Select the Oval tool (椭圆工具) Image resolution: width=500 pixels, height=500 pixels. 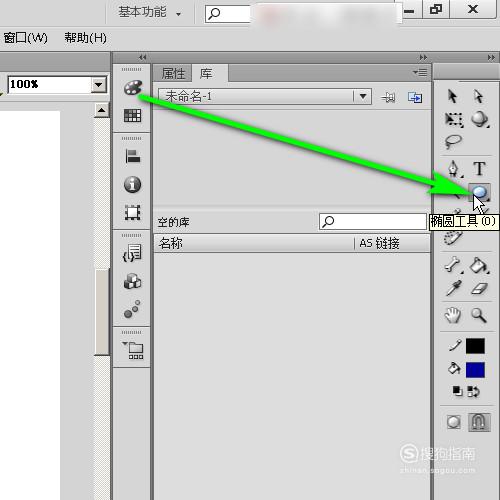[x=479, y=192]
